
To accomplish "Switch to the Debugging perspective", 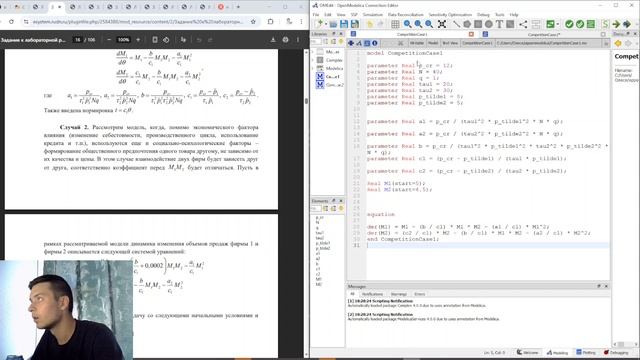I will pyautogui.click(x=616, y=352).
